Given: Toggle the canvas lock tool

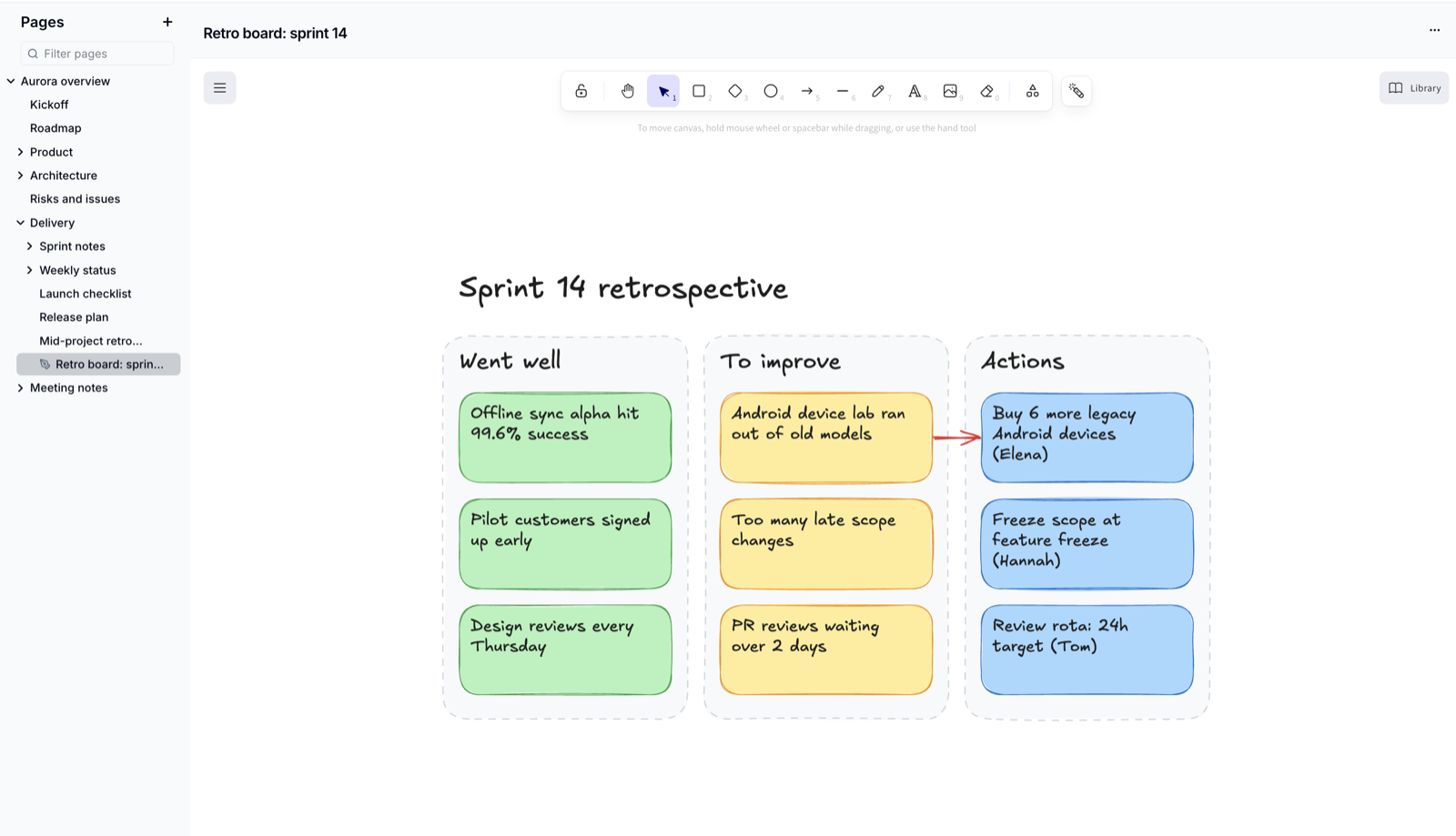Looking at the screenshot, I should pyautogui.click(x=581, y=91).
